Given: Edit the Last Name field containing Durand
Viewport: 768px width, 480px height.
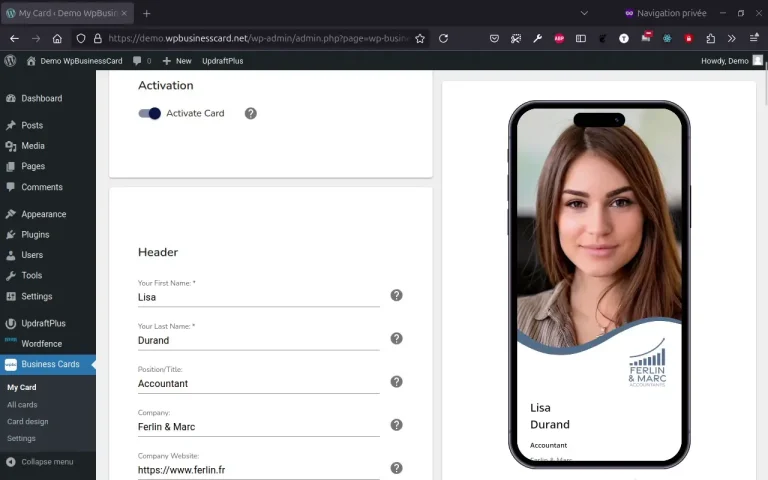Looking at the screenshot, I should point(259,340).
